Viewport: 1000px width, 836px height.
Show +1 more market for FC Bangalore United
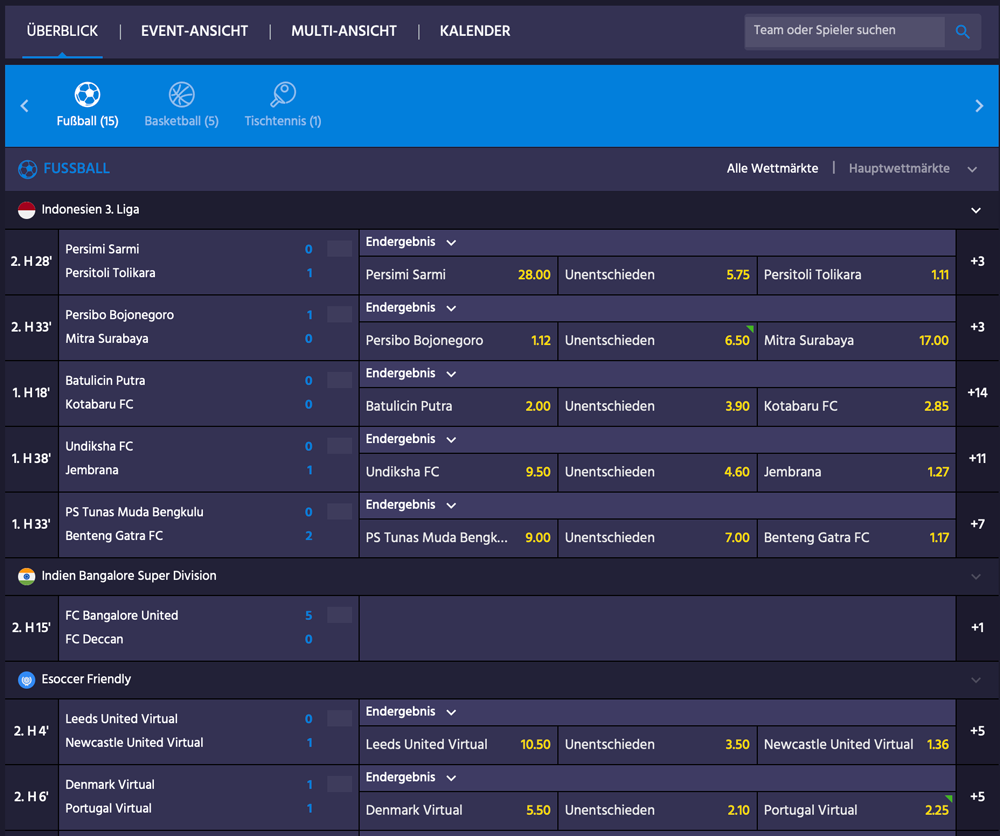[x=978, y=628]
